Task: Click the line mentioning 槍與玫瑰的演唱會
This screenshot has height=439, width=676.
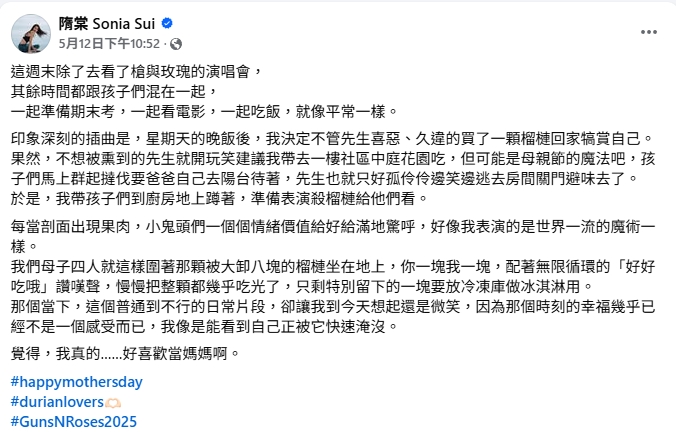Action: click(135, 72)
